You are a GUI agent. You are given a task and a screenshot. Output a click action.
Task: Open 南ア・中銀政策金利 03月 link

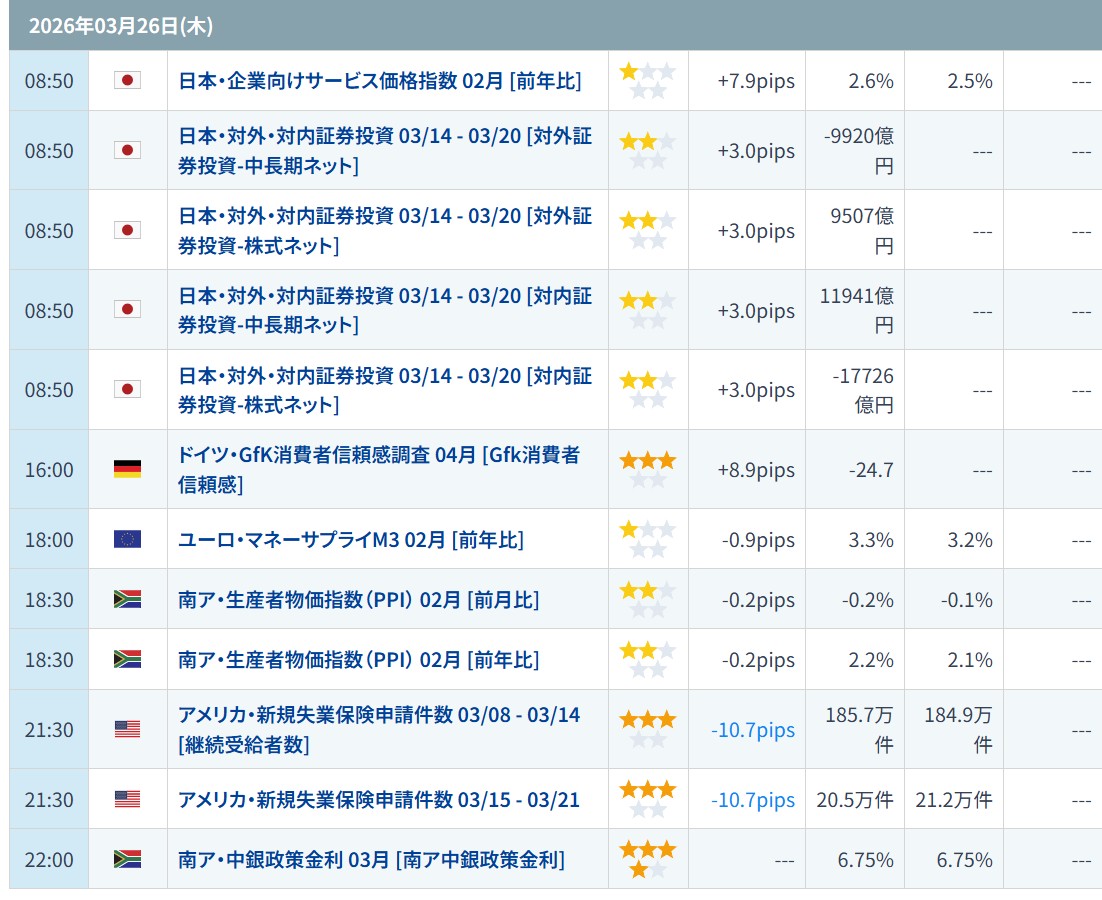click(x=371, y=859)
